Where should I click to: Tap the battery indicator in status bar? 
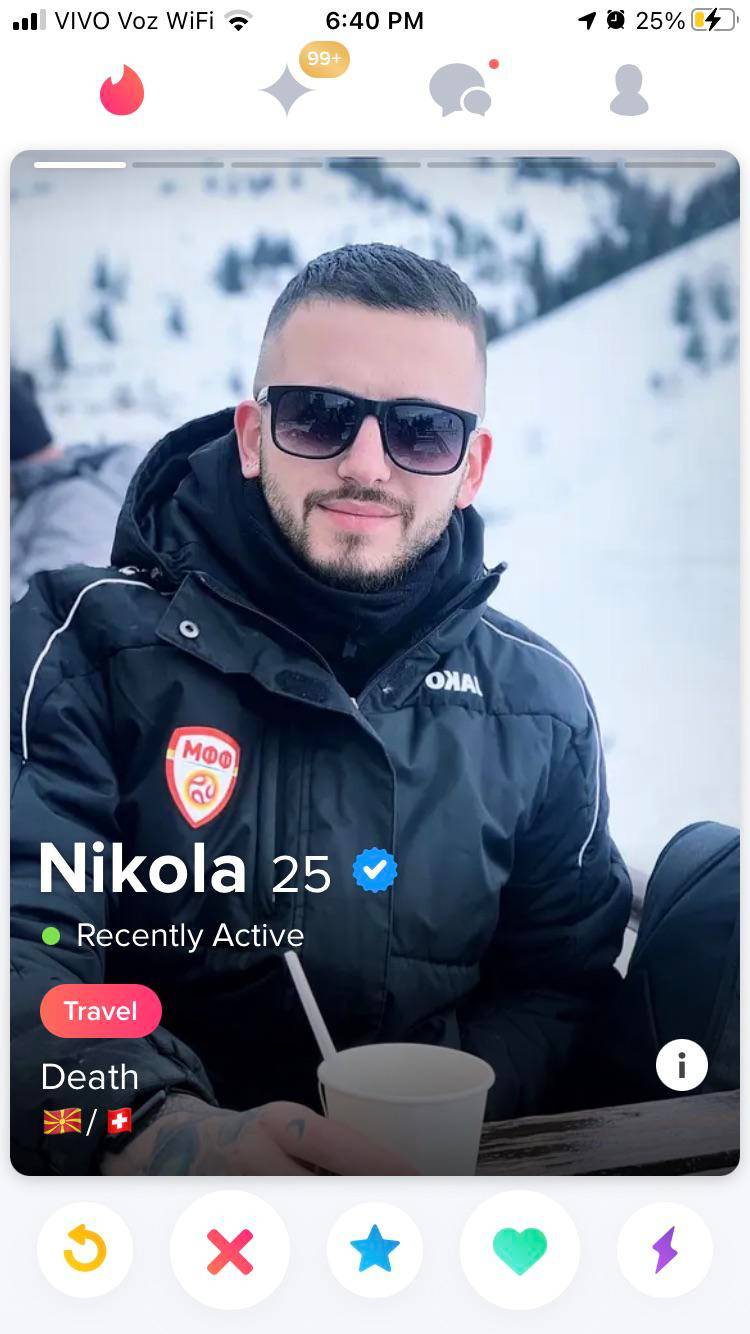(x=713, y=20)
